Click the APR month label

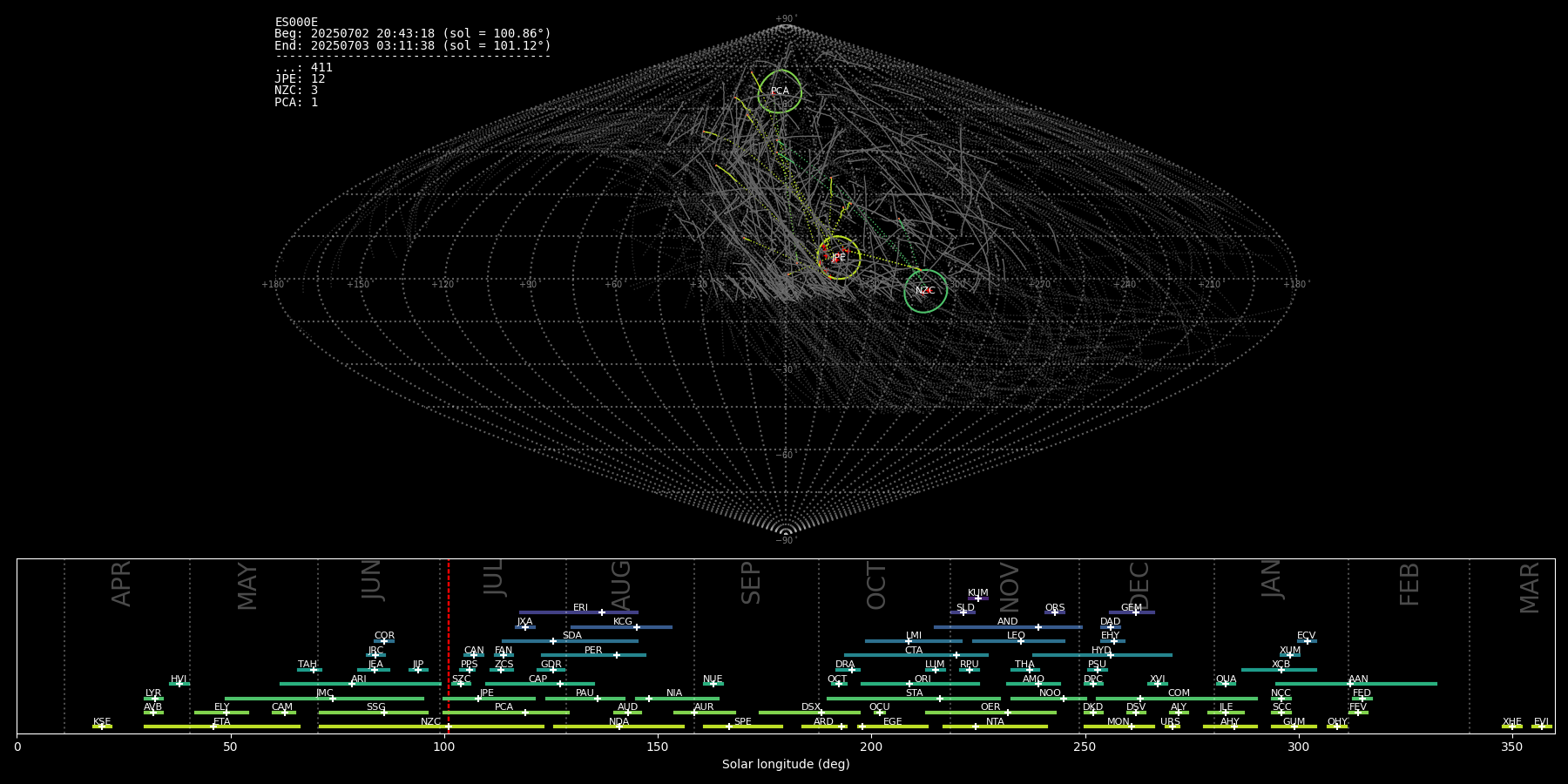pyautogui.click(x=121, y=584)
